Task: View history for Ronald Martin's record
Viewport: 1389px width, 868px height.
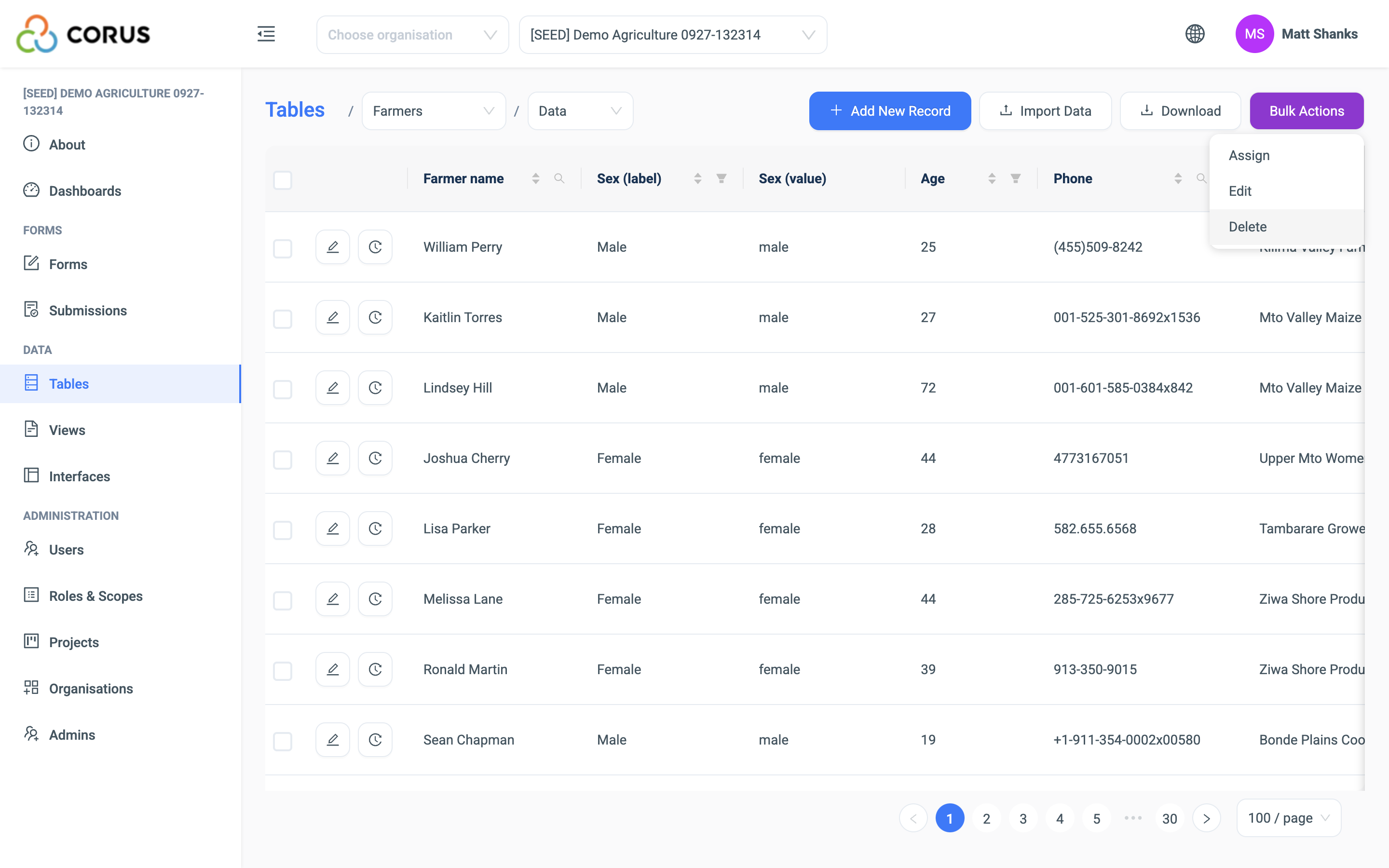Action: (x=375, y=669)
